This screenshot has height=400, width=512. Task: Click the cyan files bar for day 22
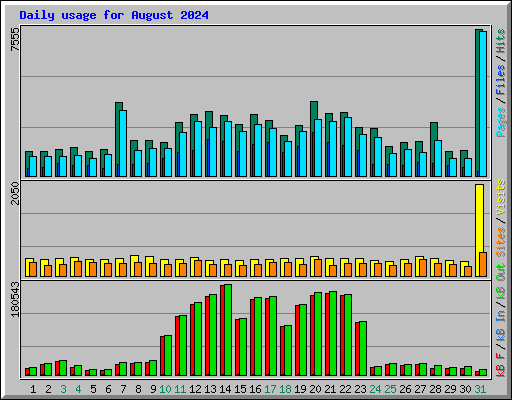[x=348, y=147]
